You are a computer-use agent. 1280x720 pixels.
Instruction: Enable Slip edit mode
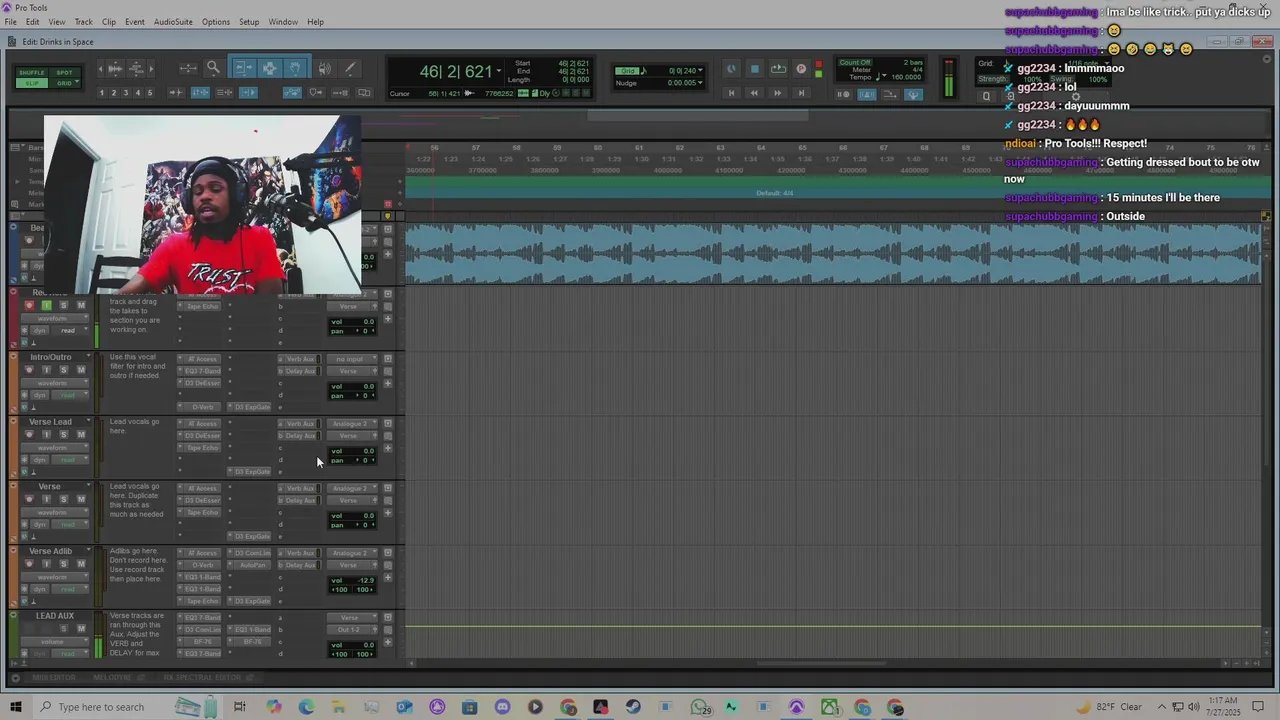coord(32,83)
